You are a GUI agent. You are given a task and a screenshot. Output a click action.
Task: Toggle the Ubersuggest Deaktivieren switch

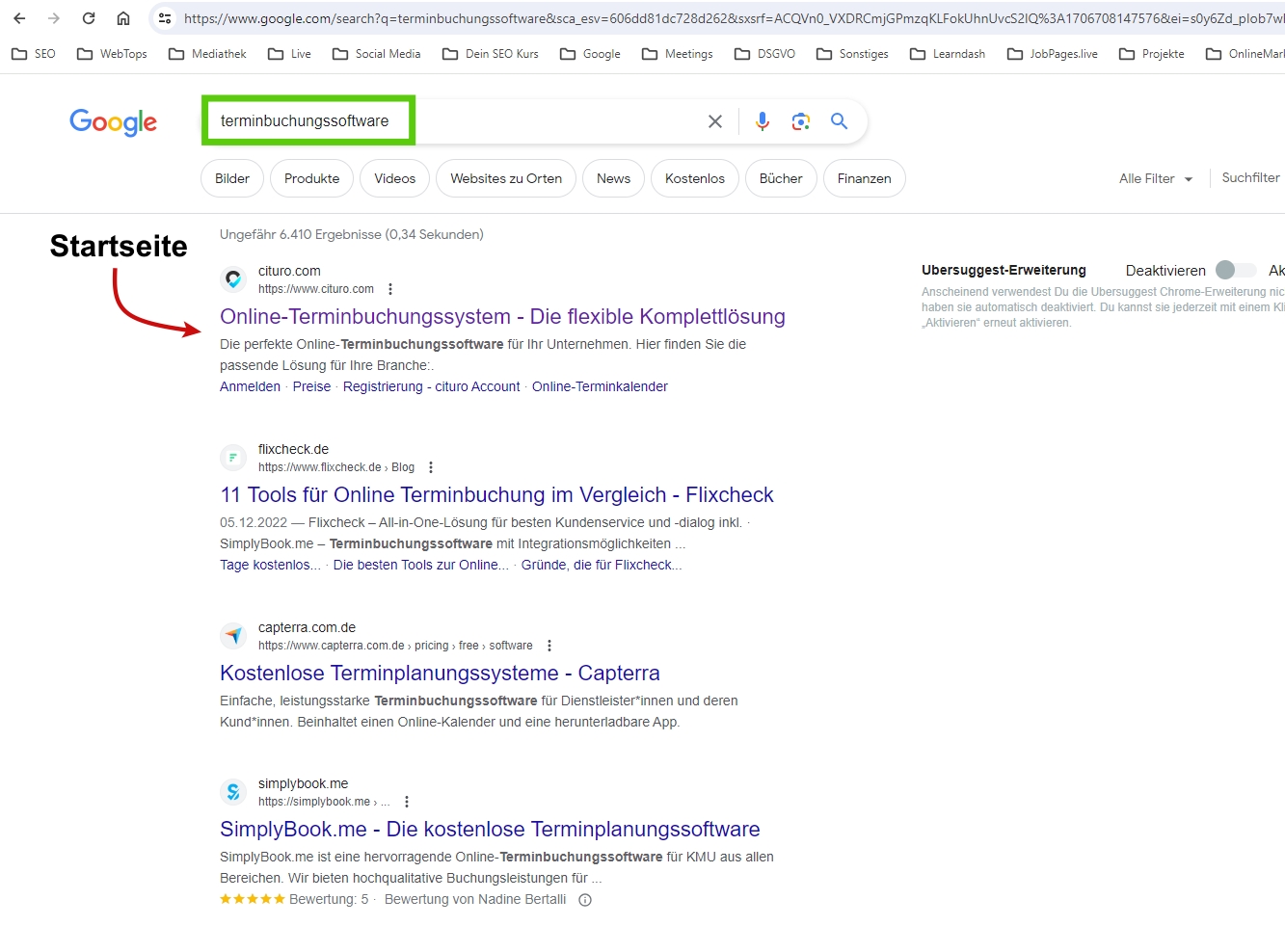click(1235, 271)
